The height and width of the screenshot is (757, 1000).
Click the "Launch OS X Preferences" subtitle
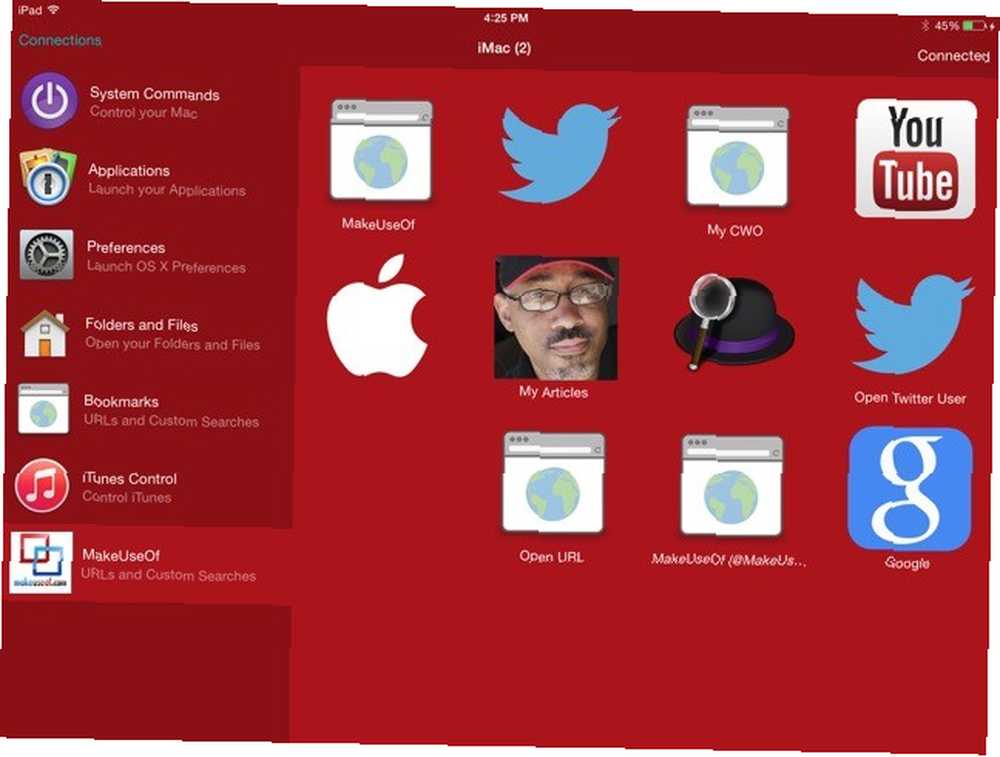click(x=166, y=267)
